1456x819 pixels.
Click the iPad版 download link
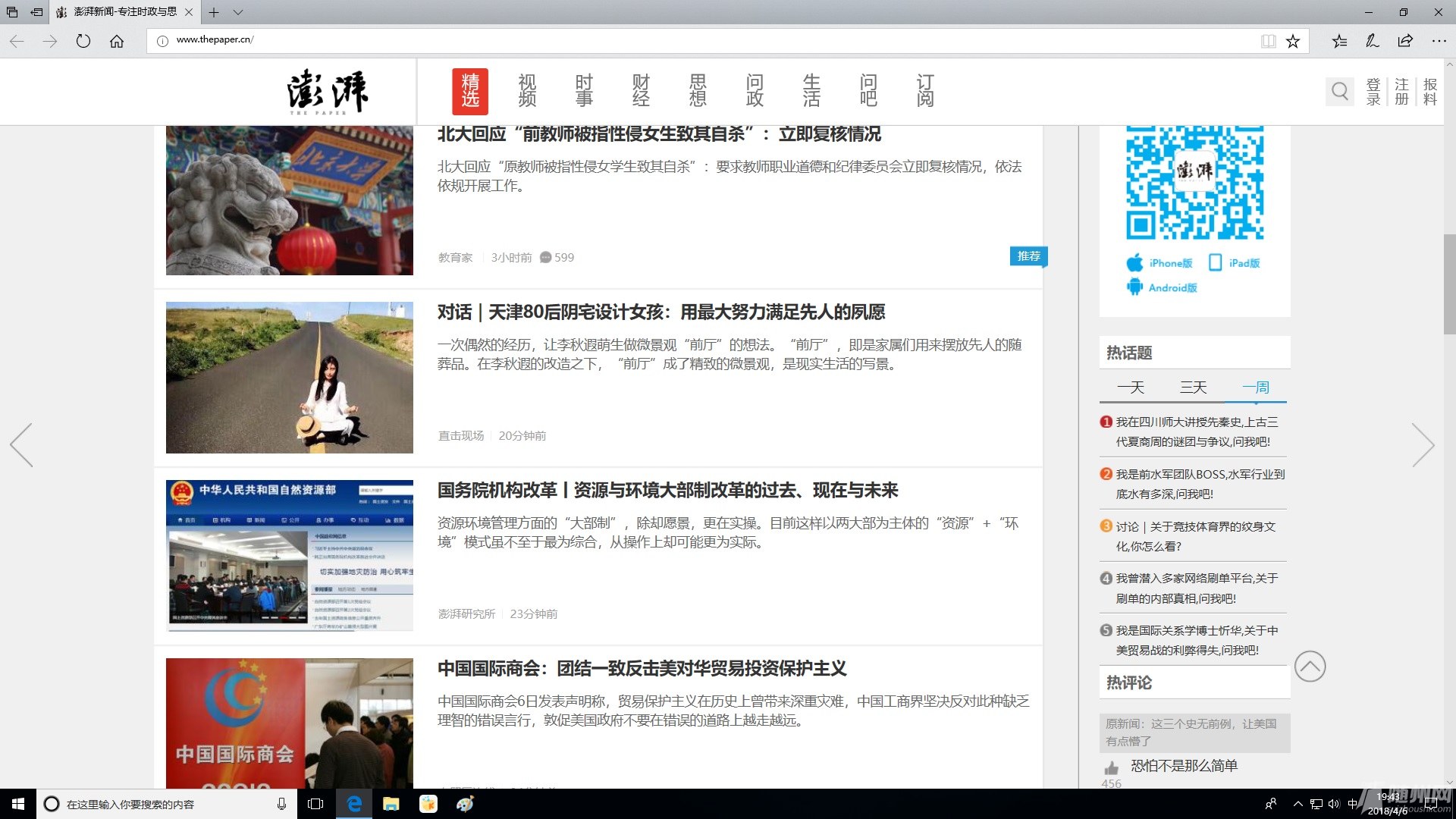[1234, 263]
